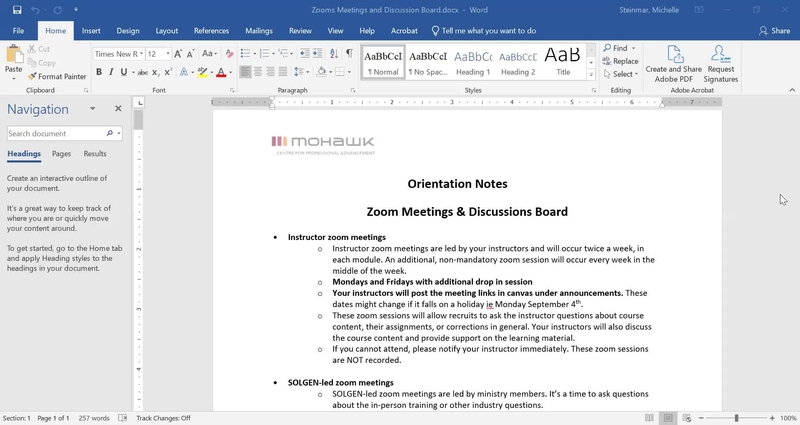This screenshot has width=800, height=425.
Task: Shrink the font size with the smaller A icon
Action: (x=190, y=54)
